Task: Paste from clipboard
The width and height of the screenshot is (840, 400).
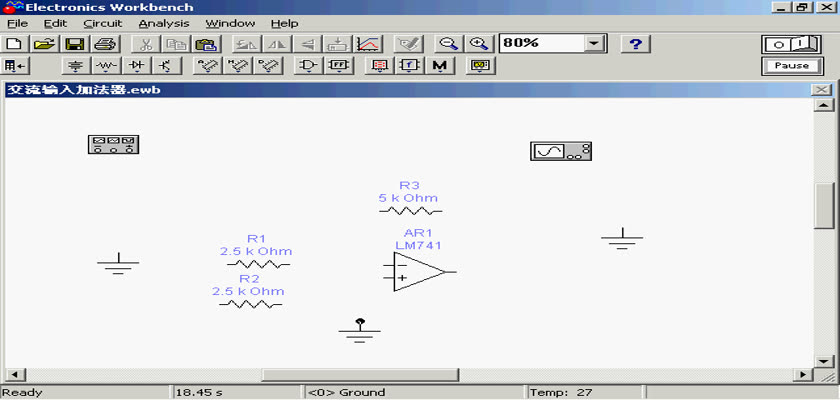Action: pyautogui.click(x=205, y=44)
